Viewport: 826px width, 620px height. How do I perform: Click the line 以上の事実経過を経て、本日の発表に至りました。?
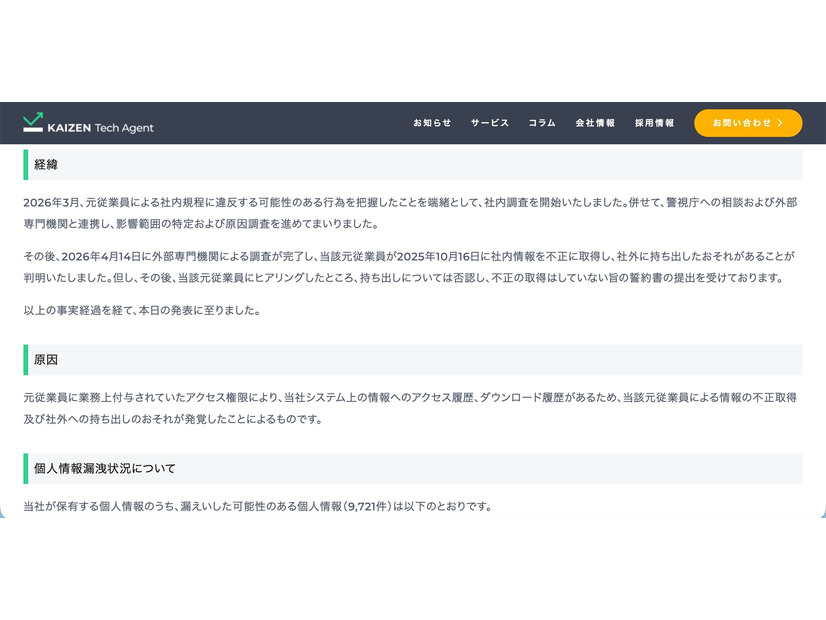coord(142,310)
